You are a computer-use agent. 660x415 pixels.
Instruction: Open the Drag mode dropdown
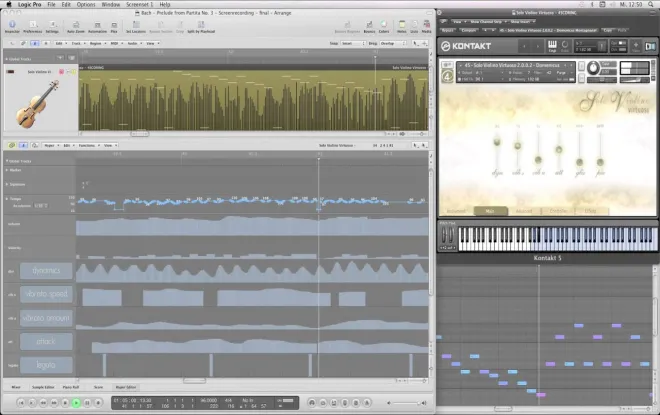[x=393, y=43]
